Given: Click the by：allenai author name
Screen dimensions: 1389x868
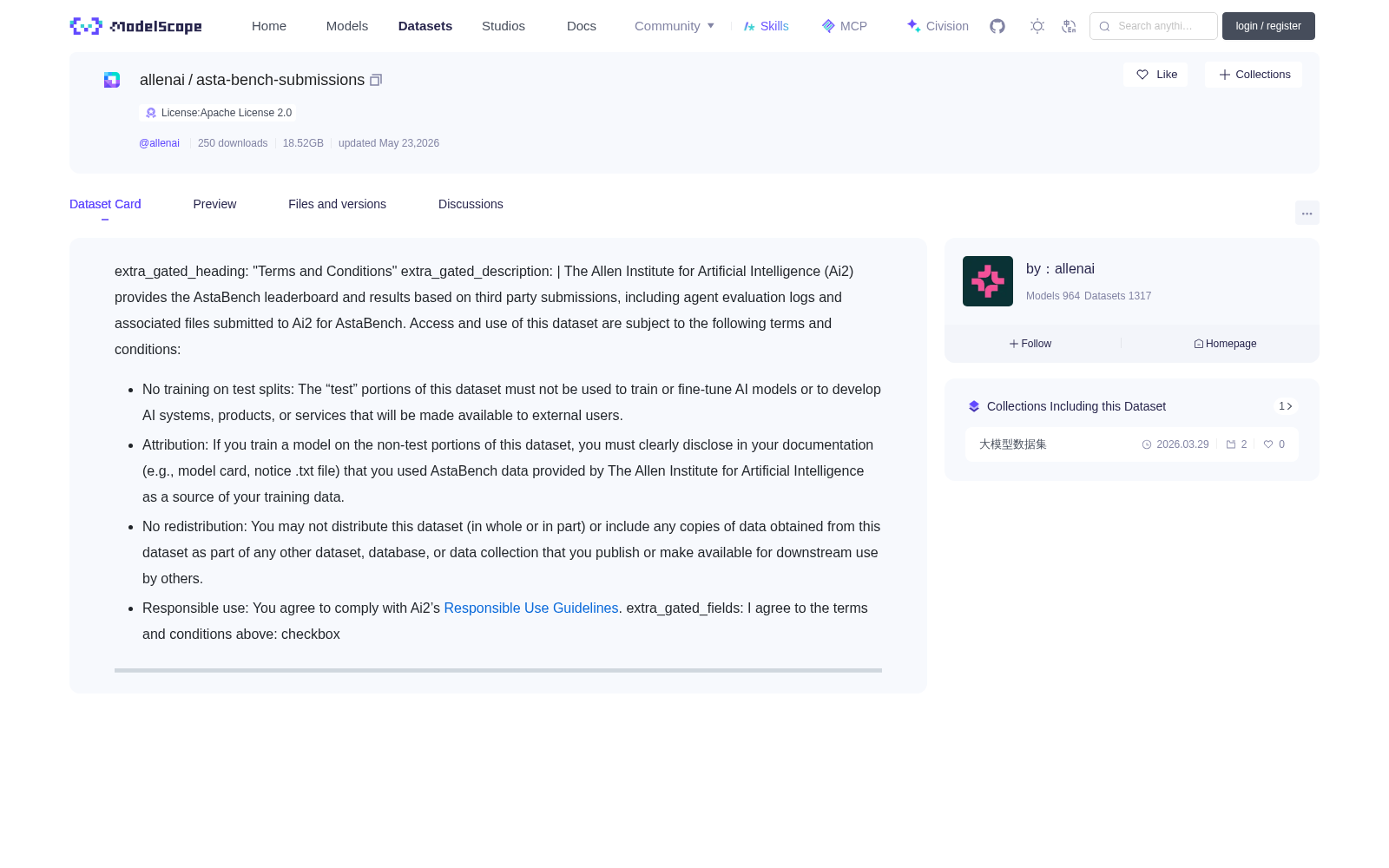Looking at the screenshot, I should [x=1060, y=269].
